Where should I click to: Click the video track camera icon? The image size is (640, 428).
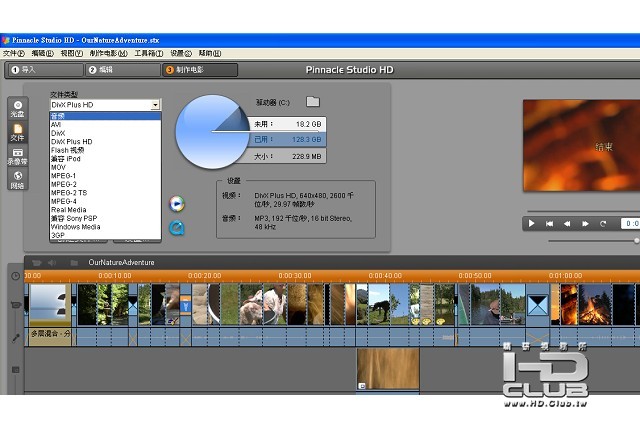[x=16, y=305]
